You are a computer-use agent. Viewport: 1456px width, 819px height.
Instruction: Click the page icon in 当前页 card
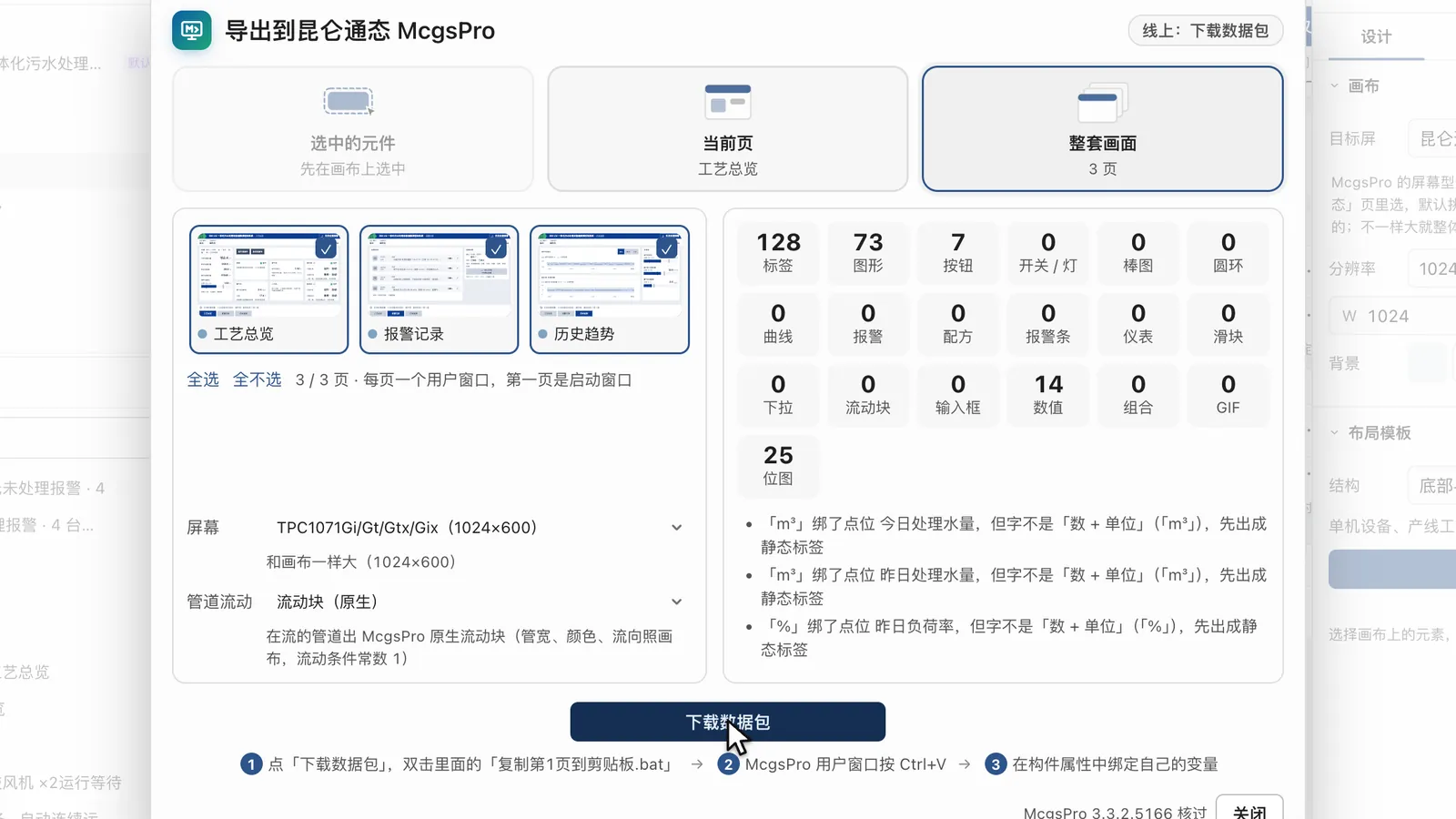728,102
